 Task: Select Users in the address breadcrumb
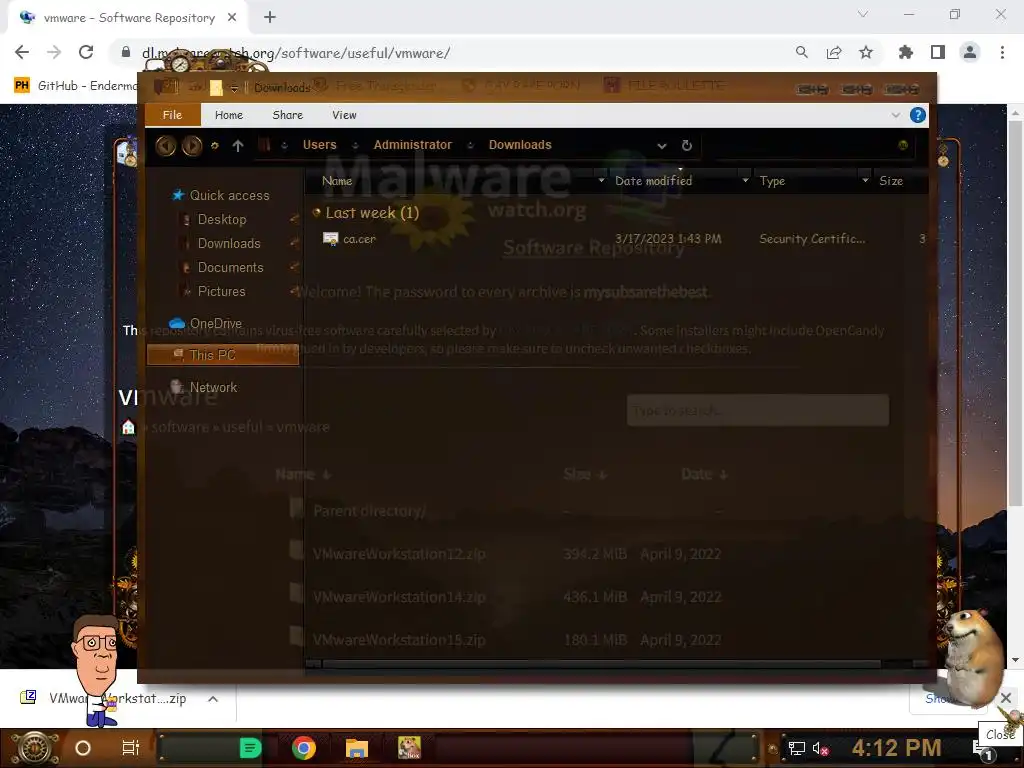pyautogui.click(x=319, y=145)
